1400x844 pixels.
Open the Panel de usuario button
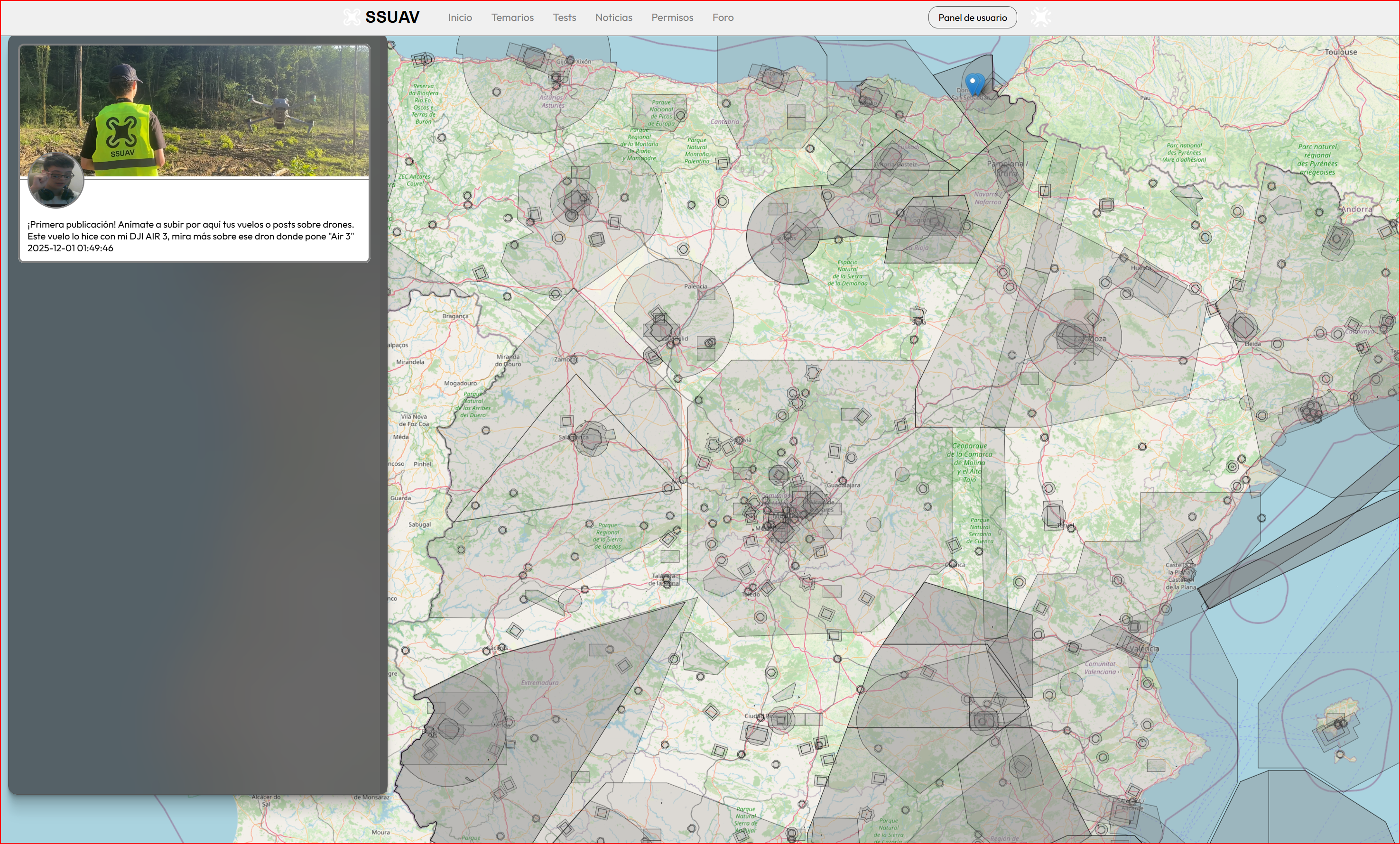(972, 18)
